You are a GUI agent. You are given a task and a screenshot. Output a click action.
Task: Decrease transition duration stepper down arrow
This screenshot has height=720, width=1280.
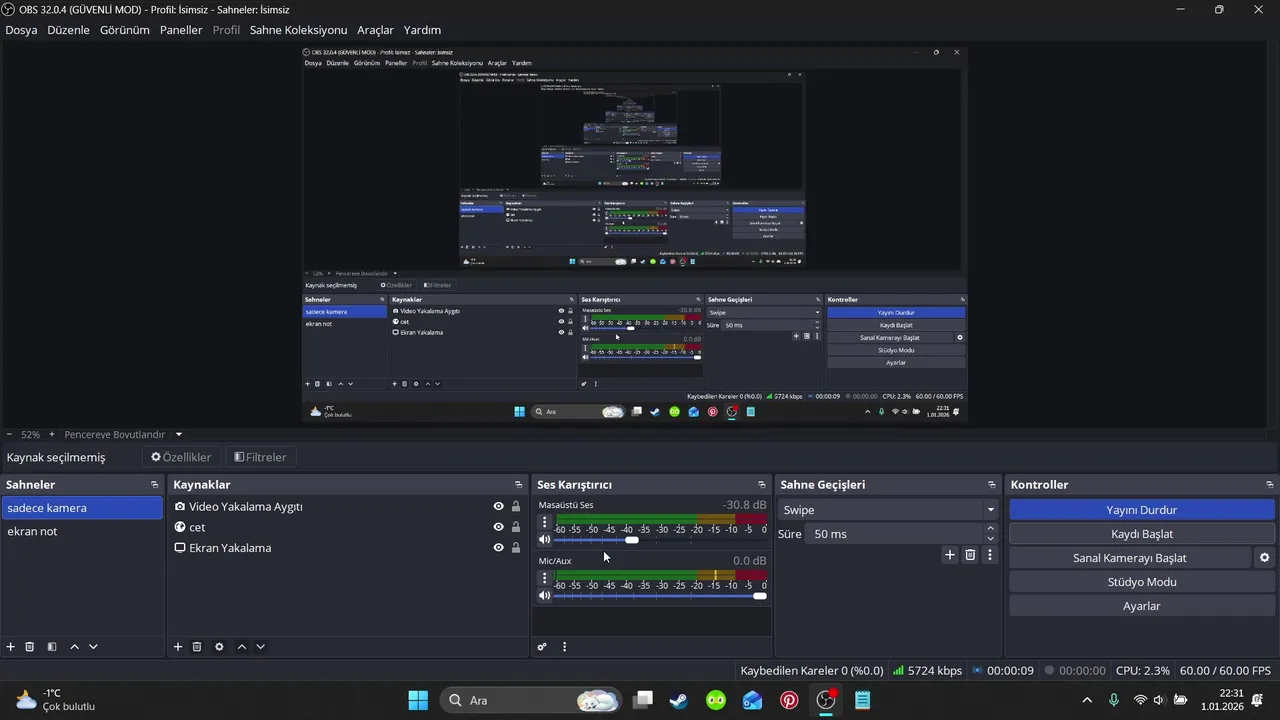point(990,539)
